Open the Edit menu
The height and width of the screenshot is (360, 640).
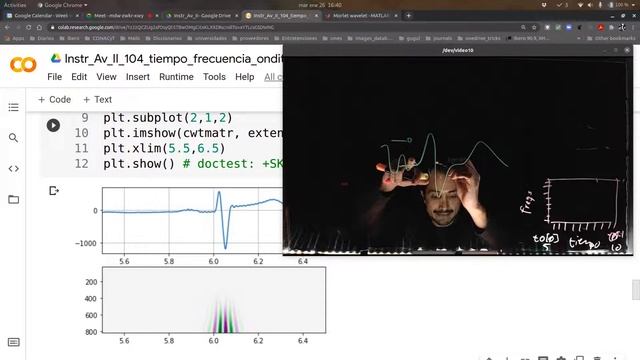pyautogui.click(x=79, y=77)
